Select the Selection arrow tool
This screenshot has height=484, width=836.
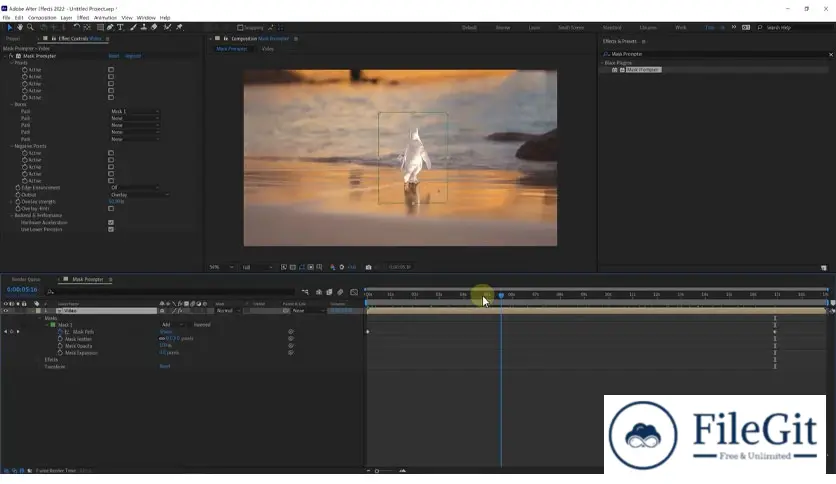[x=10, y=27]
